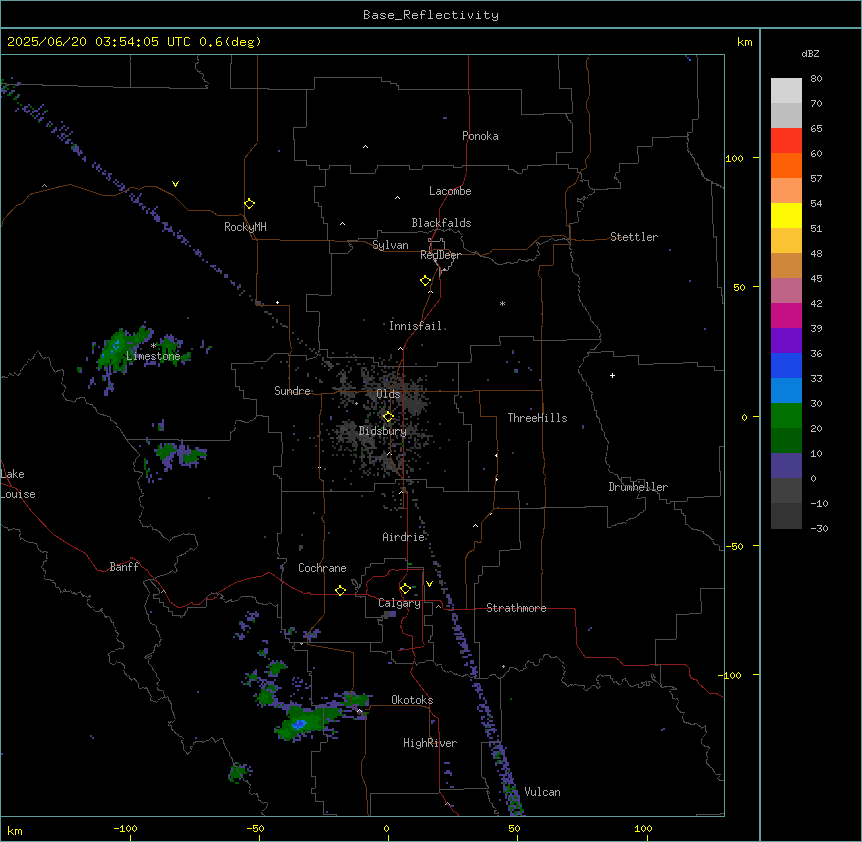The height and width of the screenshot is (842, 862).
Task: Click the Ponoka city label
Action: coord(480,136)
